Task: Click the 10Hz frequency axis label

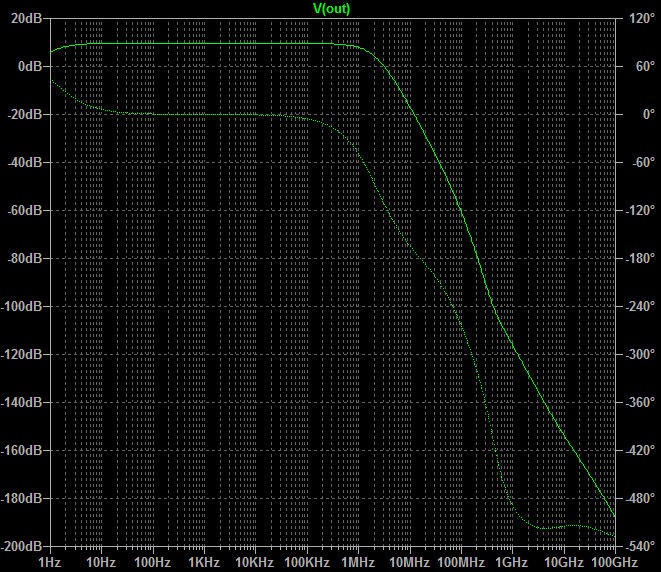Action: 101,562
